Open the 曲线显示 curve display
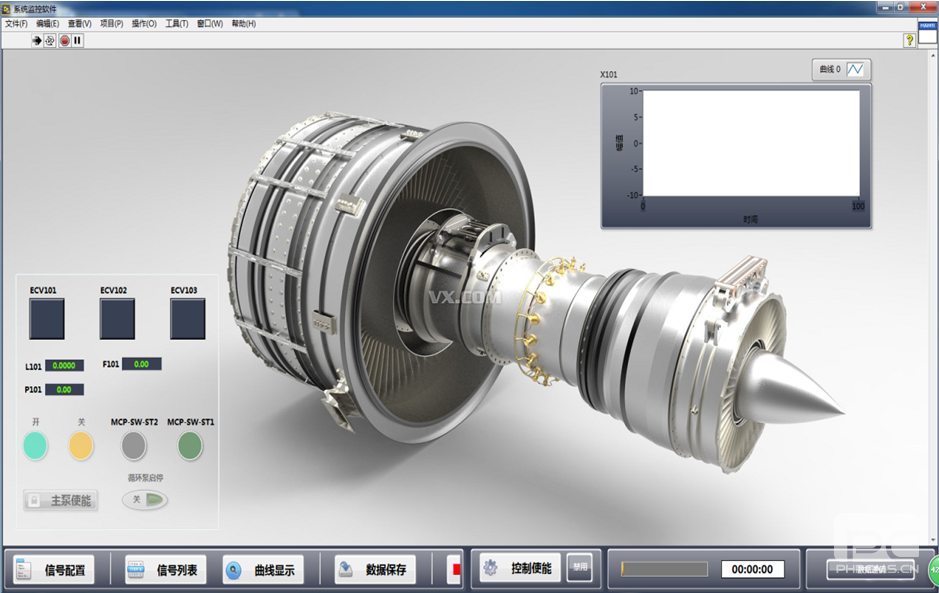939x593 pixels. [x=262, y=570]
